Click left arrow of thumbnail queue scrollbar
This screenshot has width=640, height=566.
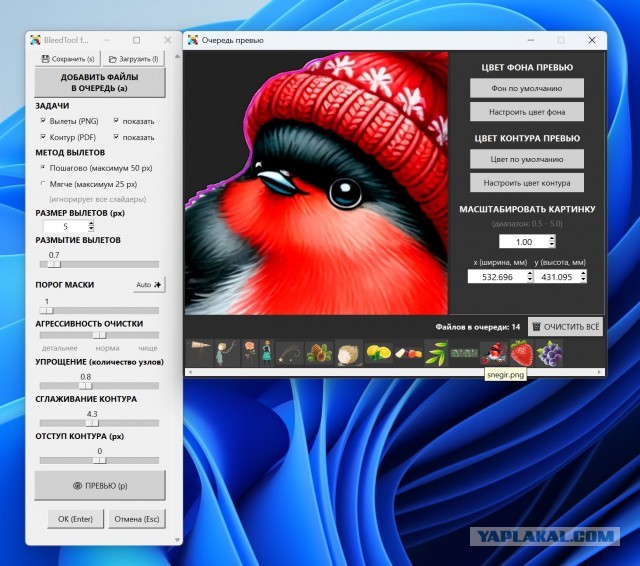pos(189,372)
